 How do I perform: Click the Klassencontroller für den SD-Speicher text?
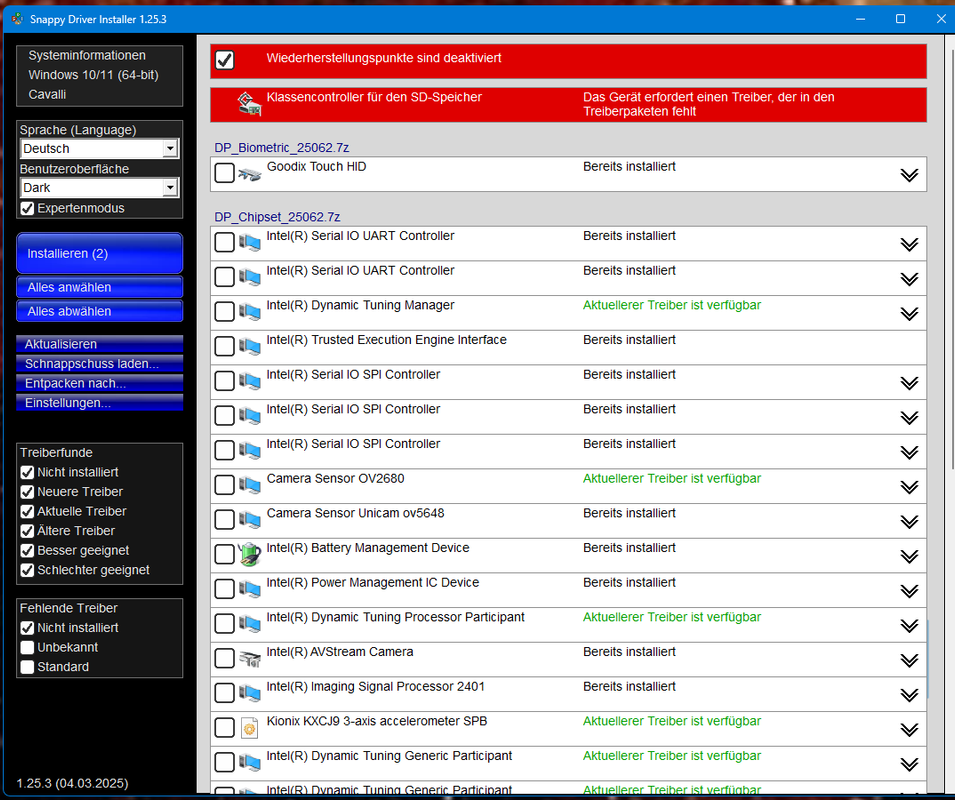click(374, 97)
